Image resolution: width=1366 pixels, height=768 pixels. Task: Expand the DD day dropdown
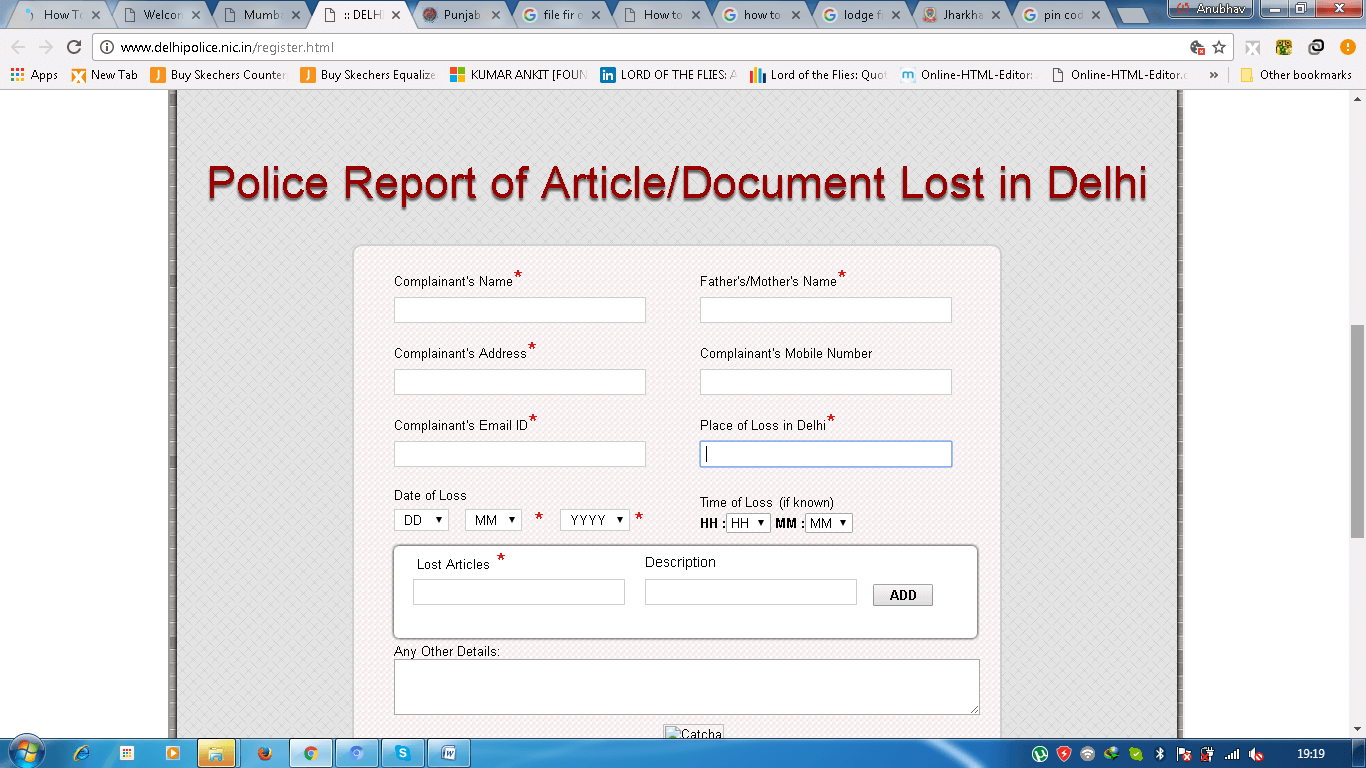[420, 520]
